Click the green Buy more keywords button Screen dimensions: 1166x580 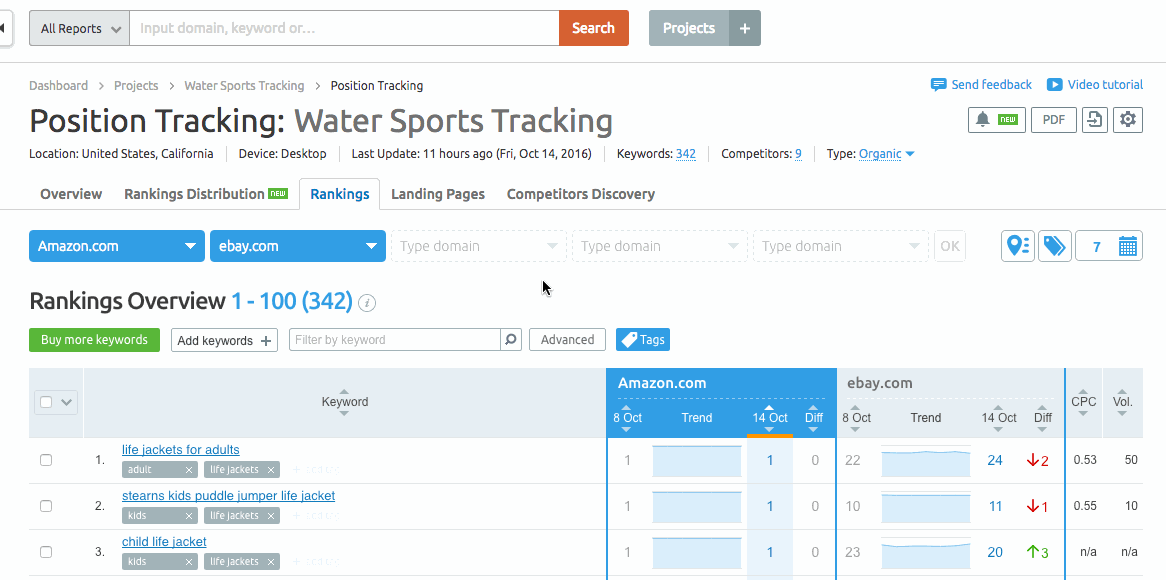(94, 340)
